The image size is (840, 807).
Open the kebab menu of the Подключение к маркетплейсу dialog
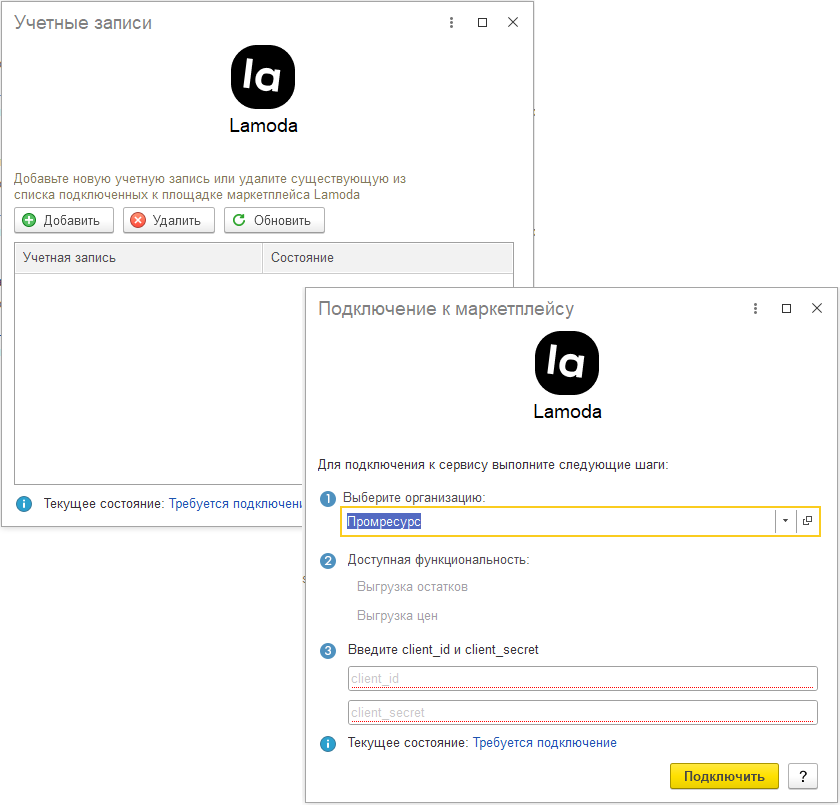pyautogui.click(x=755, y=309)
